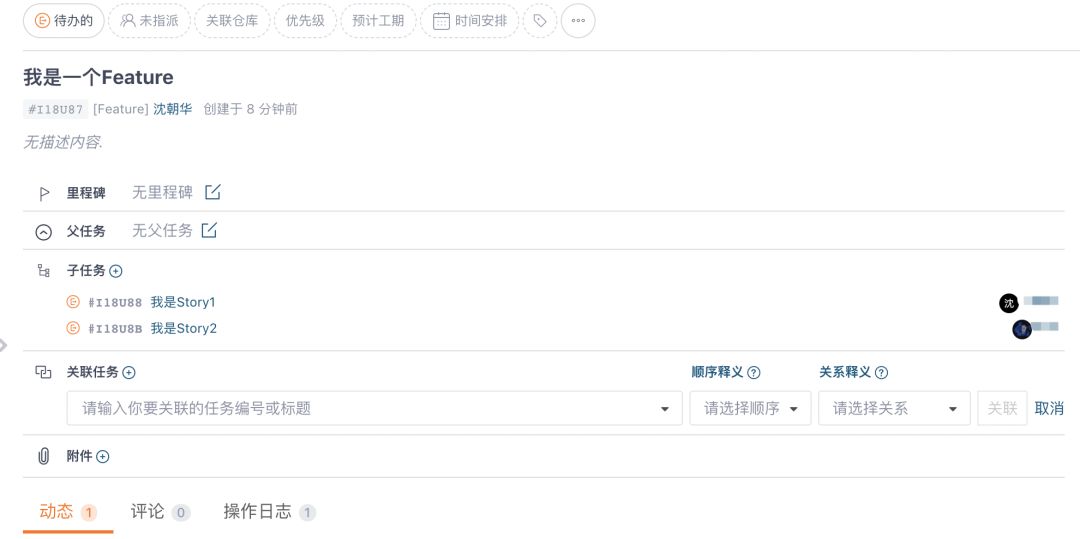Open the 待办的 status selector
The width and height of the screenshot is (1080, 539).
(64, 20)
